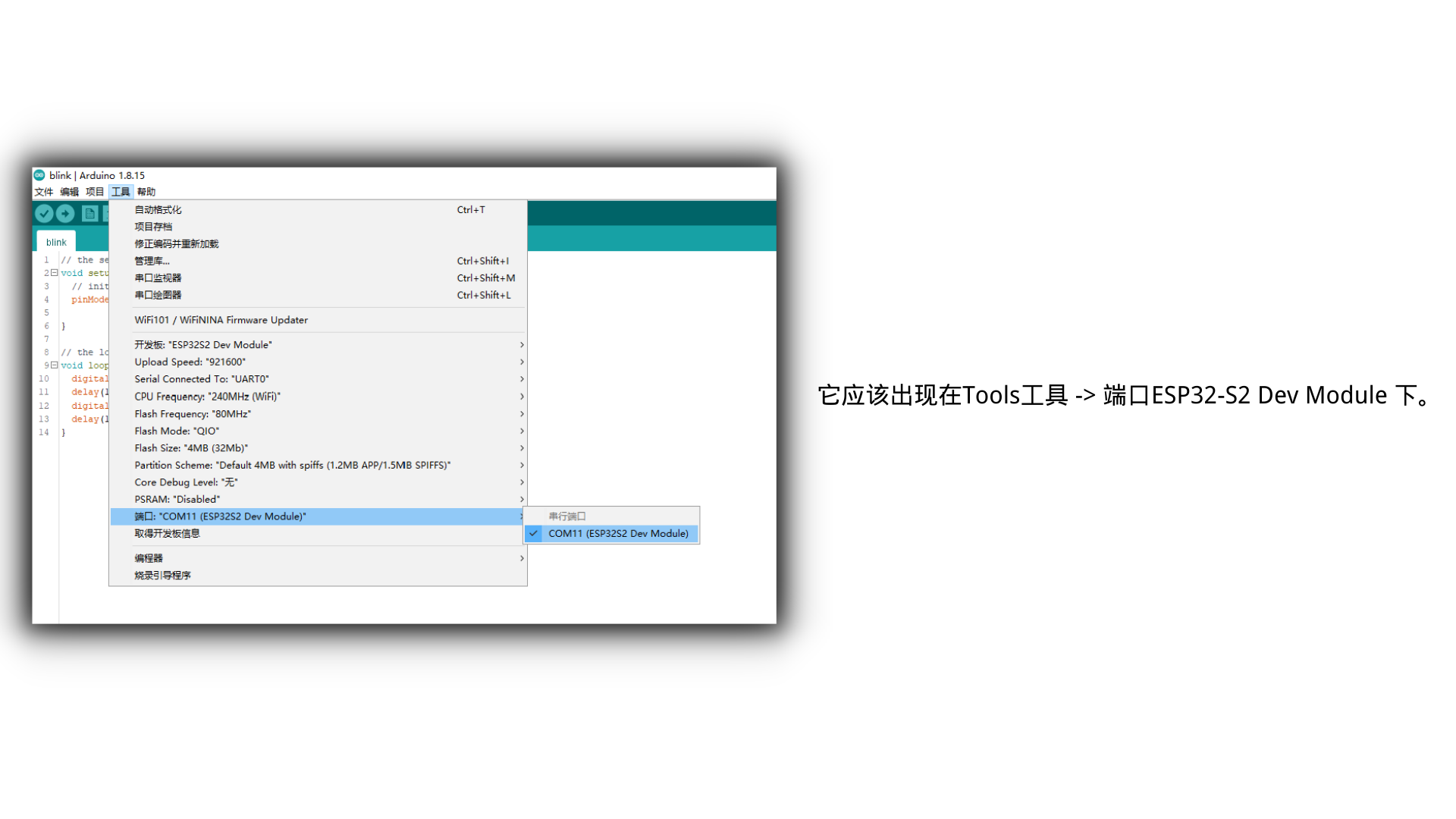Expand the PSRAM "Disabled" submenu
This screenshot has width=1456, height=819.
tap(318, 499)
